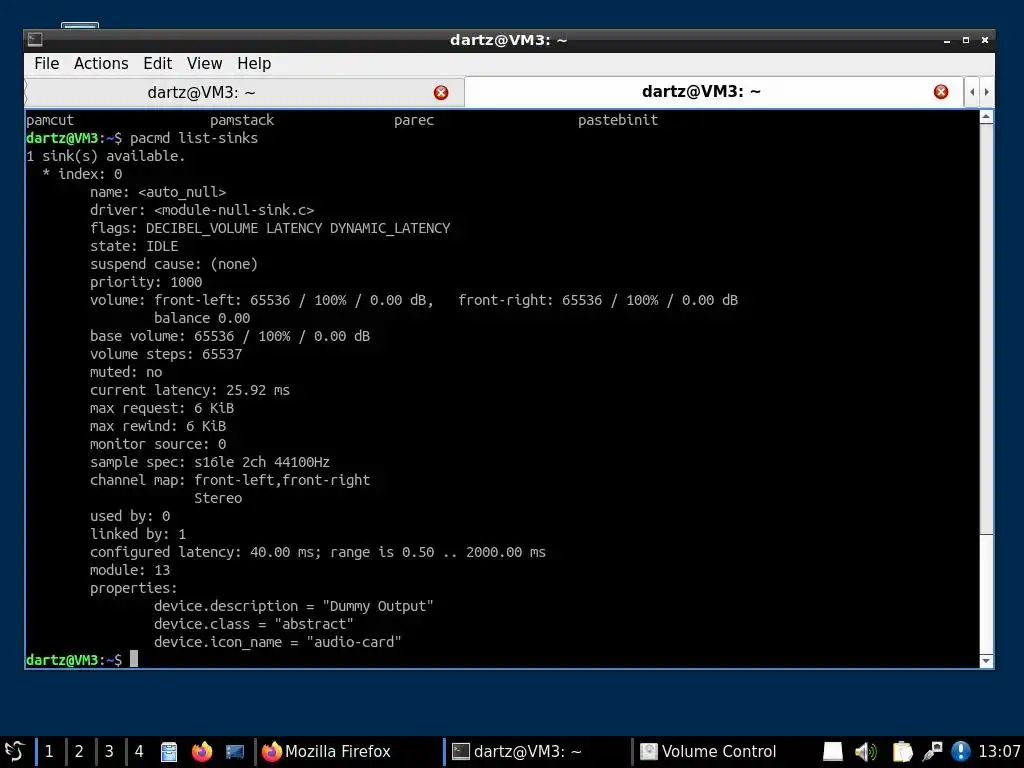Click the white tray icon beside the speaker
The height and width of the screenshot is (768, 1024).
(832, 752)
